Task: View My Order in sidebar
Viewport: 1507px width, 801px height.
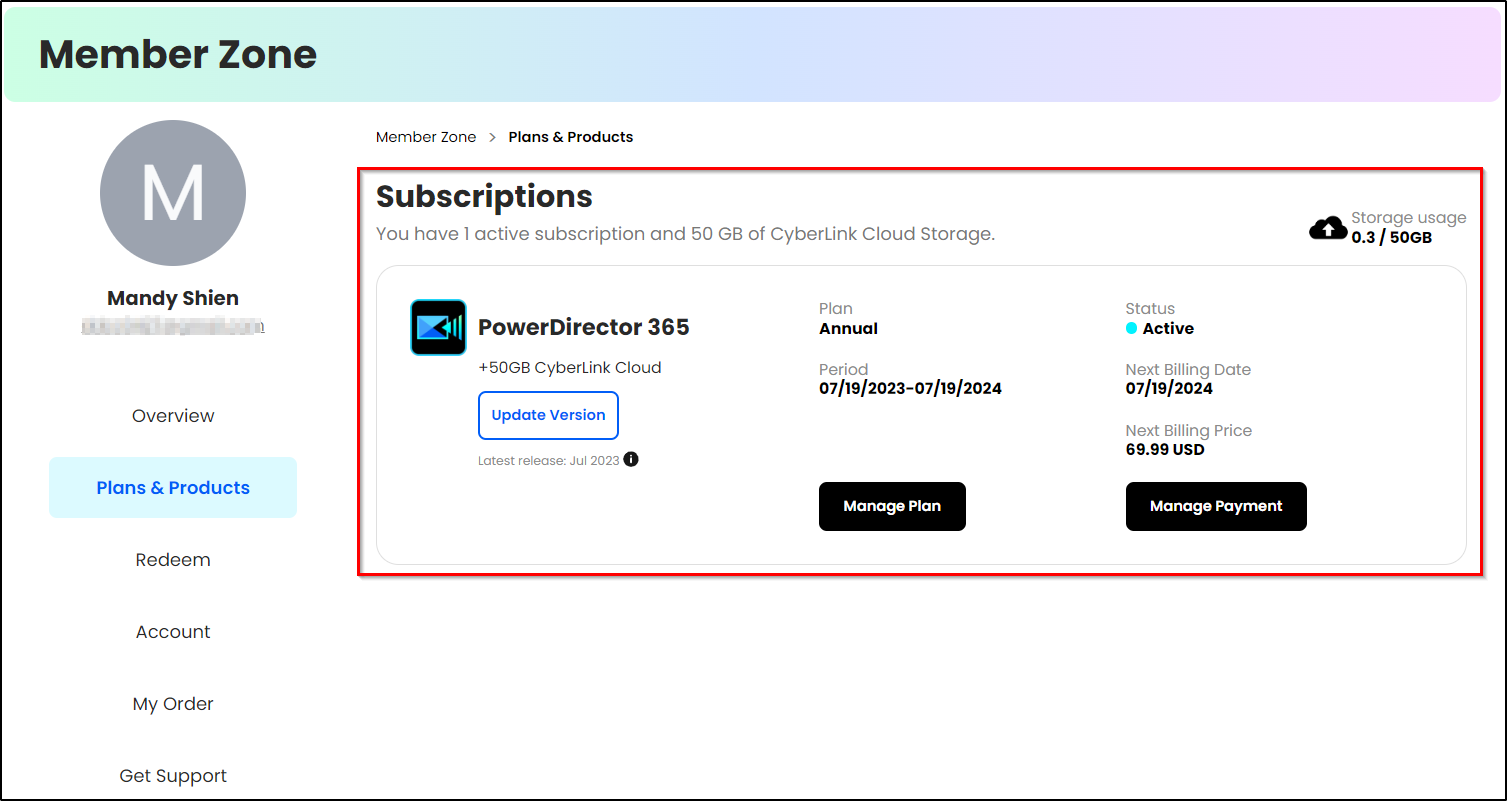Action: 173,704
